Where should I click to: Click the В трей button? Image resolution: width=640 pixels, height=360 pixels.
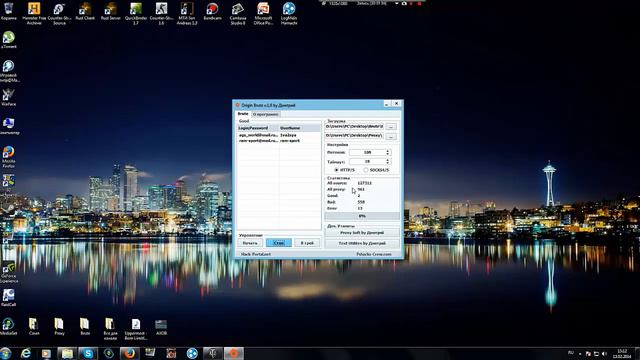point(307,243)
